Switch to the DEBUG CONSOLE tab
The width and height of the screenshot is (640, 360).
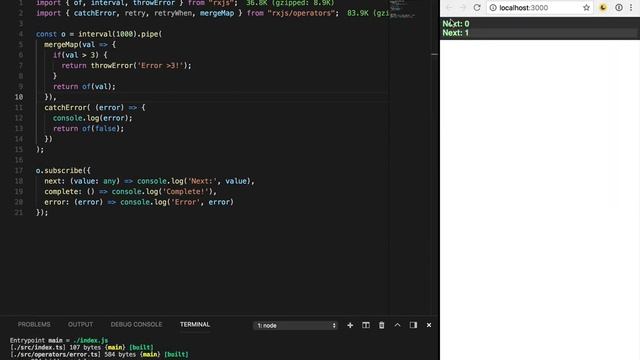pyautogui.click(x=136, y=324)
